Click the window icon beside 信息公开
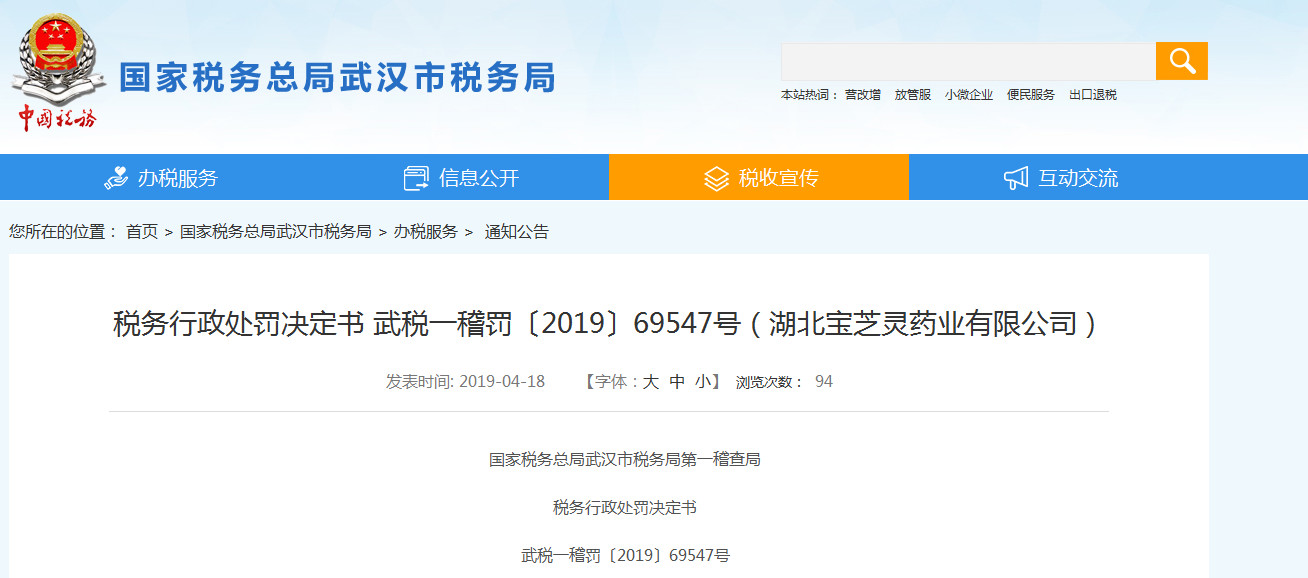Viewport: 1308px width, 578px height. (416, 178)
